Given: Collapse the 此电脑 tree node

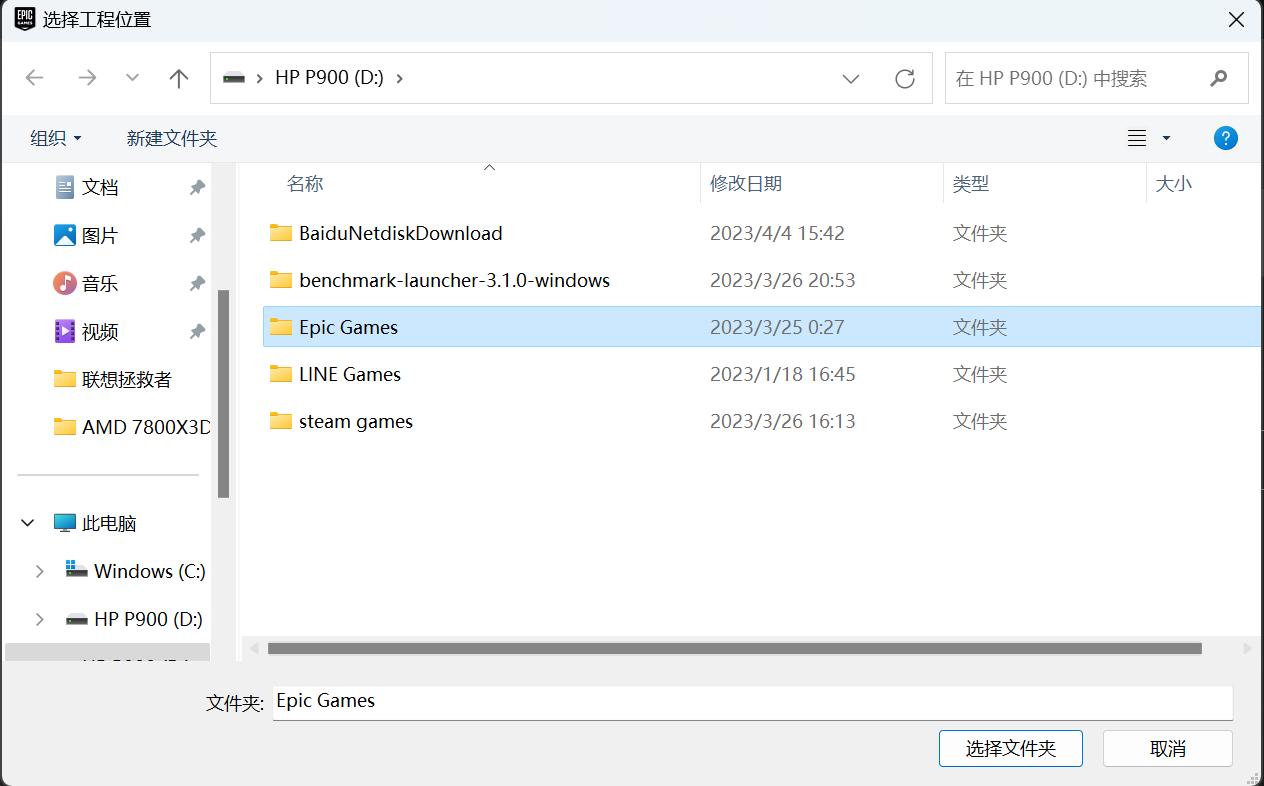Looking at the screenshot, I should [27, 522].
